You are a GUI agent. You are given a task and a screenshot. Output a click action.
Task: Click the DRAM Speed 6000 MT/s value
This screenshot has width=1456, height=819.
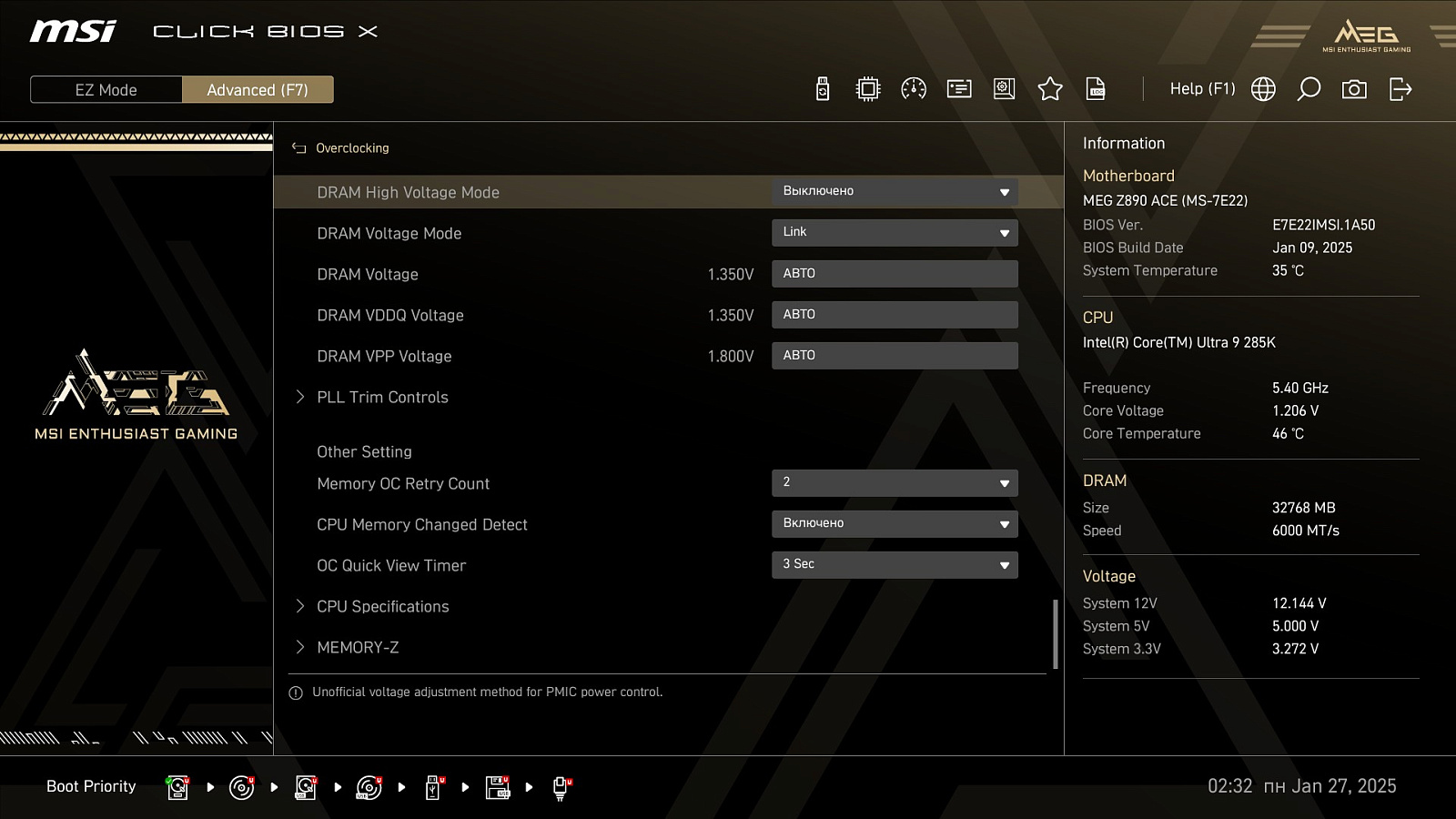pos(1305,531)
